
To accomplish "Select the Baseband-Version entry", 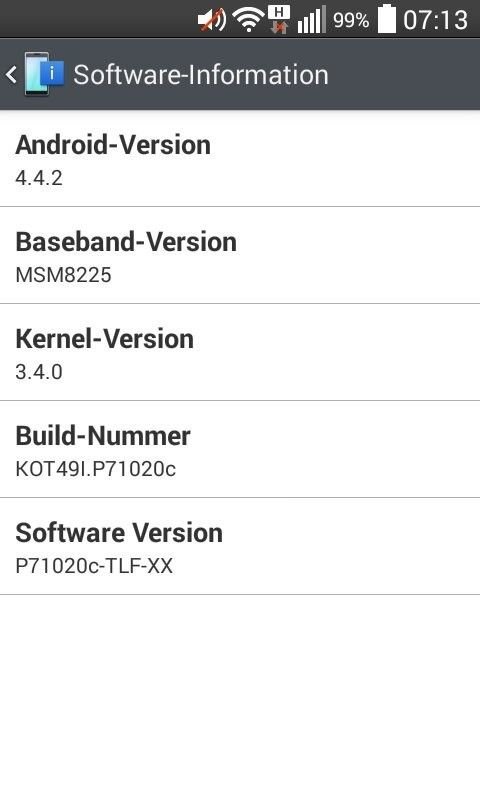I will tap(240, 256).
